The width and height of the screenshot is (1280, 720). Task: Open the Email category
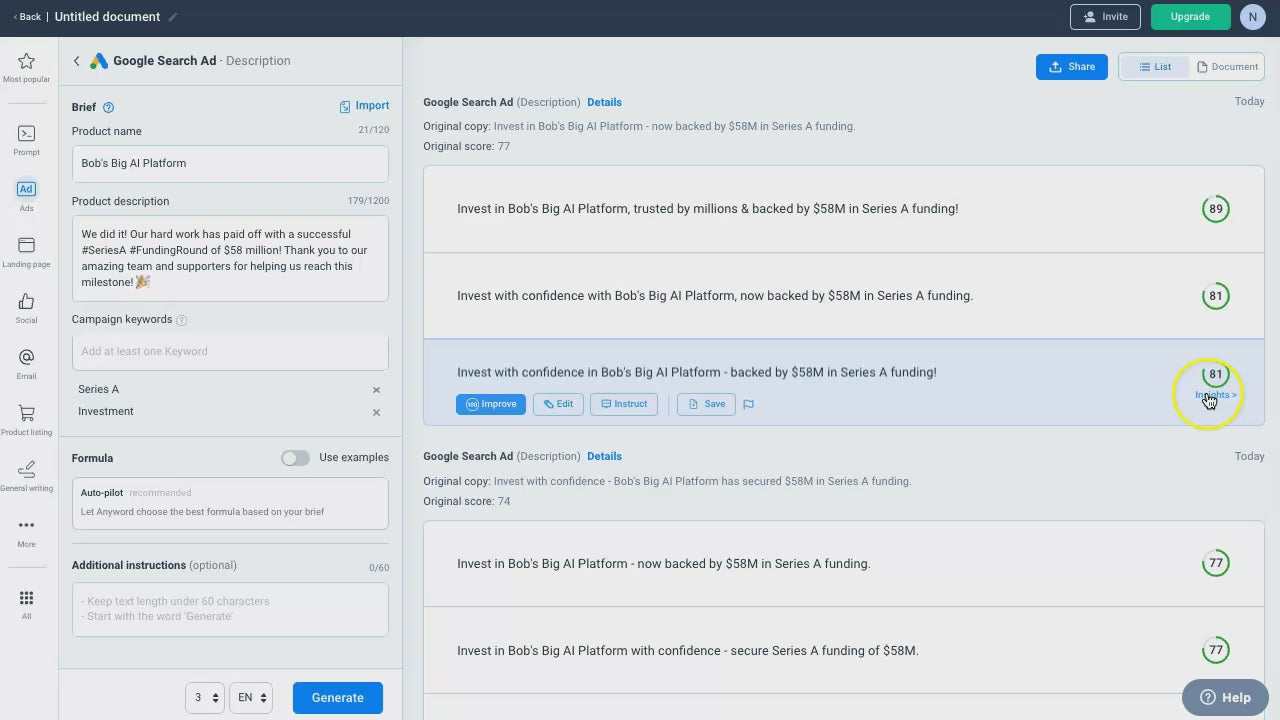click(x=26, y=364)
